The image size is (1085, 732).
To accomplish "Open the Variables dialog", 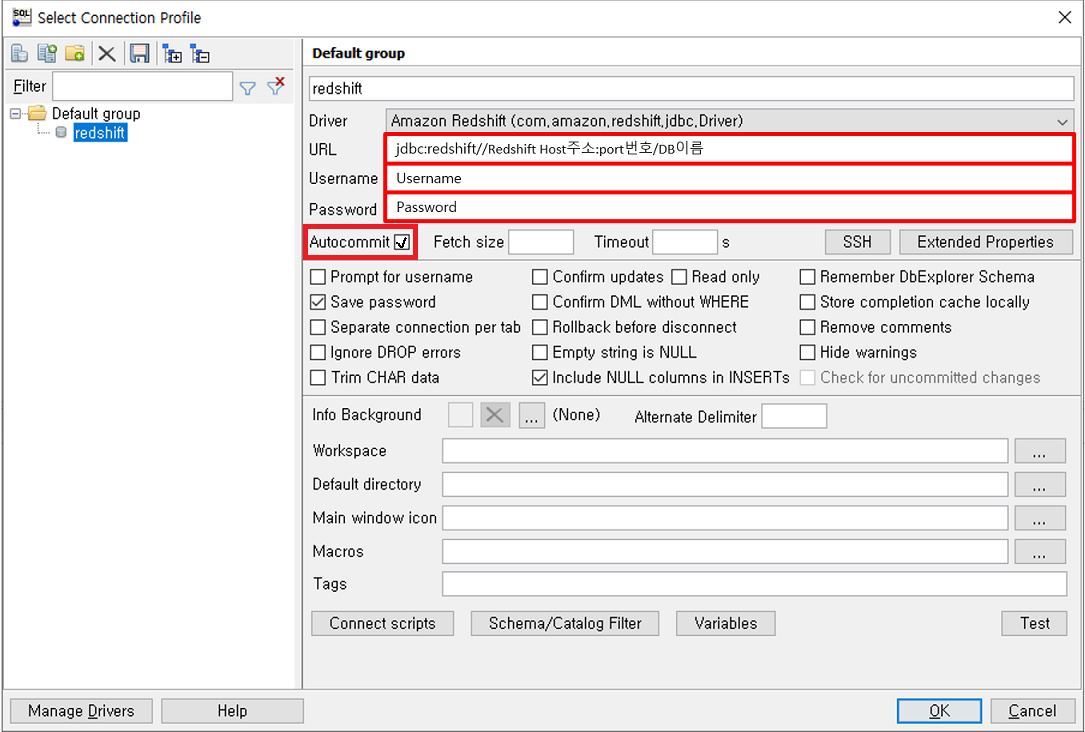I will pos(725,623).
